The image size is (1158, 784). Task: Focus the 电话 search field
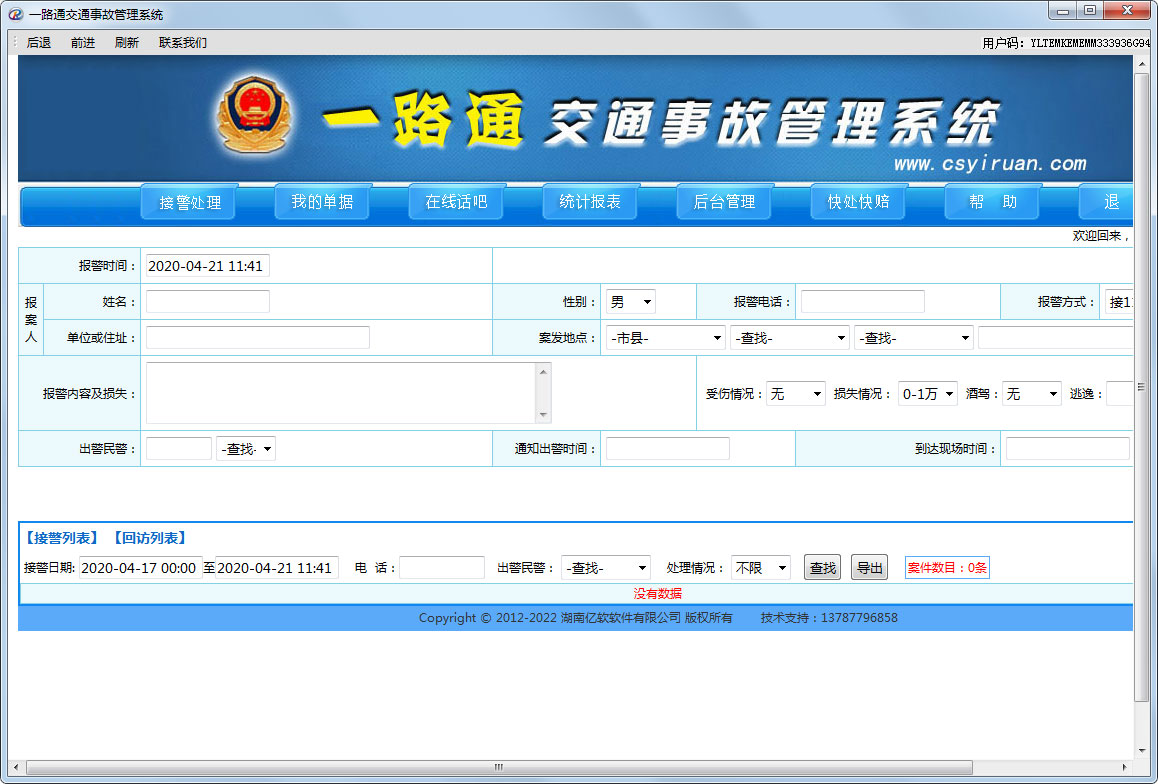coord(442,568)
